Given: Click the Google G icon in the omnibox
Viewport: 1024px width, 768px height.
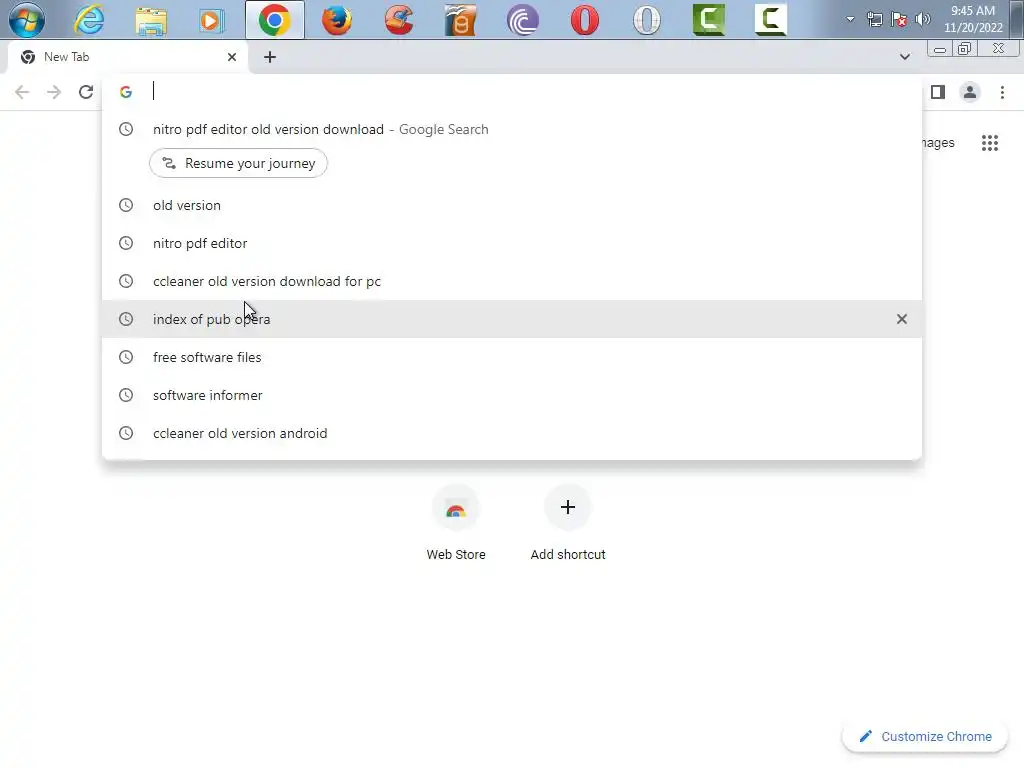Looking at the screenshot, I should coord(126,92).
